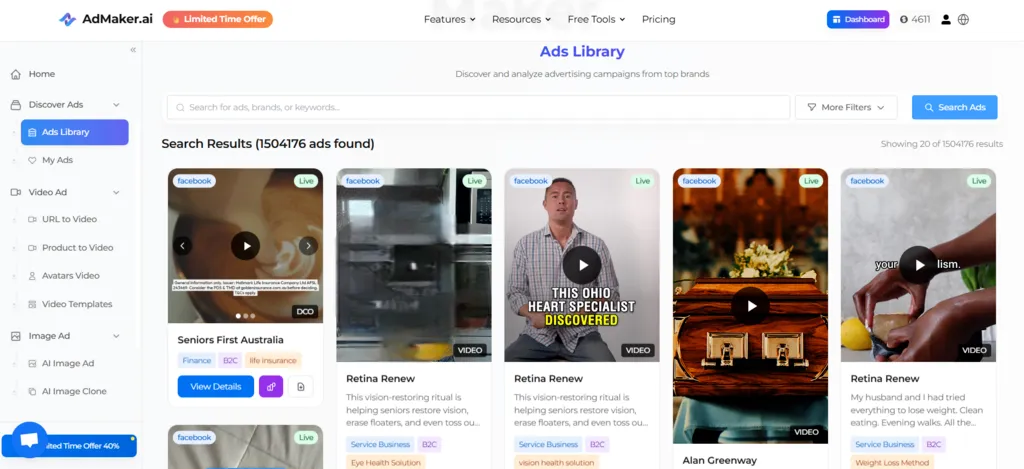
Task: Click the Discover Ads folder icon
Action: (x=16, y=105)
